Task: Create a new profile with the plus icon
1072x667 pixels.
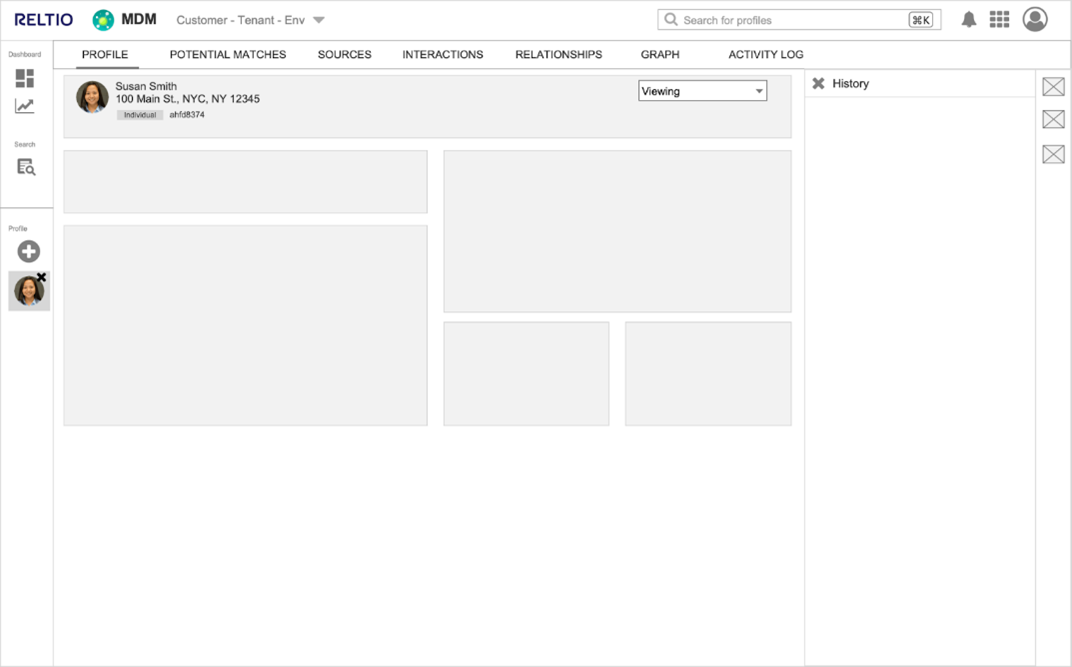Action: tap(27, 251)
